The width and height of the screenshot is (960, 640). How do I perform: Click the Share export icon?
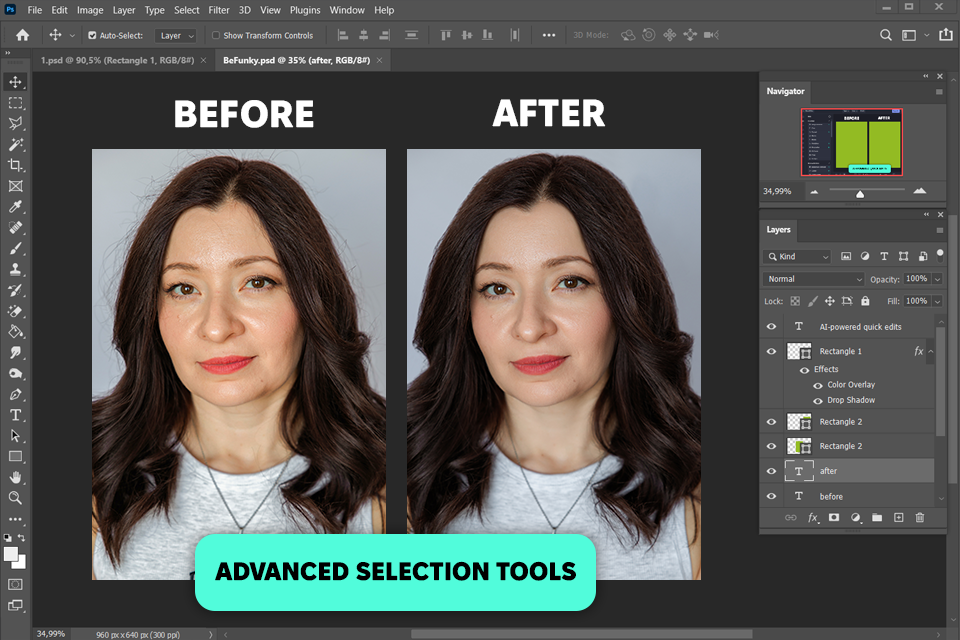(946, 34)
